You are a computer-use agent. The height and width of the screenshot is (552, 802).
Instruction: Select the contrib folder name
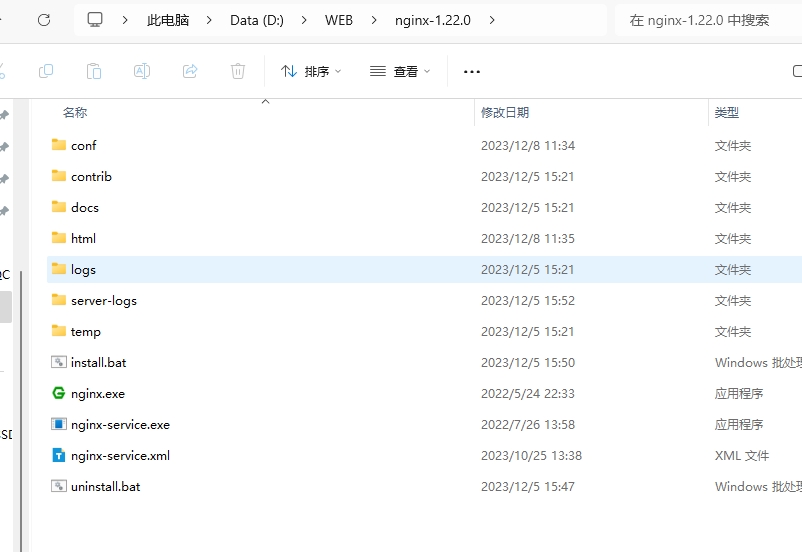[x=91, y=176]
